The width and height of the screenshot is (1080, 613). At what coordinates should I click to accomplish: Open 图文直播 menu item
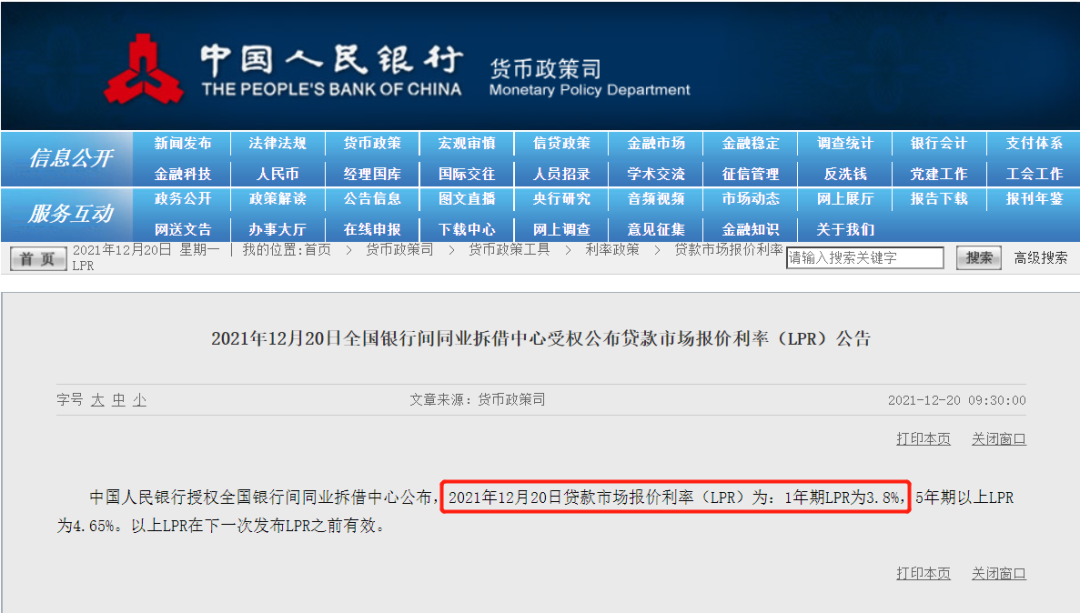pyautogui.click(x=466, y=199)
